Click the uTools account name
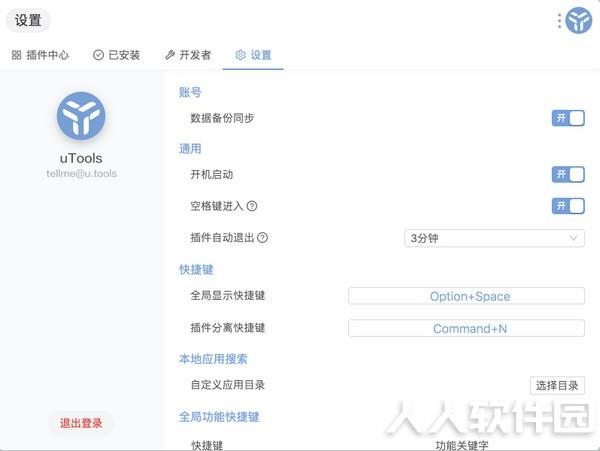This screenshot has height=451, width=600. [x=81, y=158]
